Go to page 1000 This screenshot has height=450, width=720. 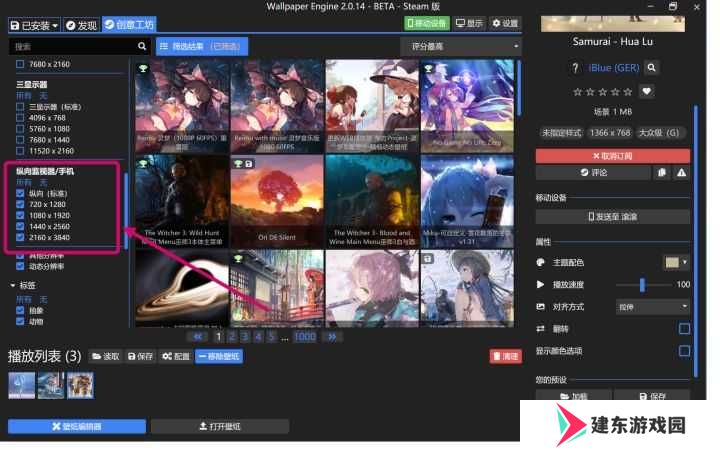tap(305, 337)
